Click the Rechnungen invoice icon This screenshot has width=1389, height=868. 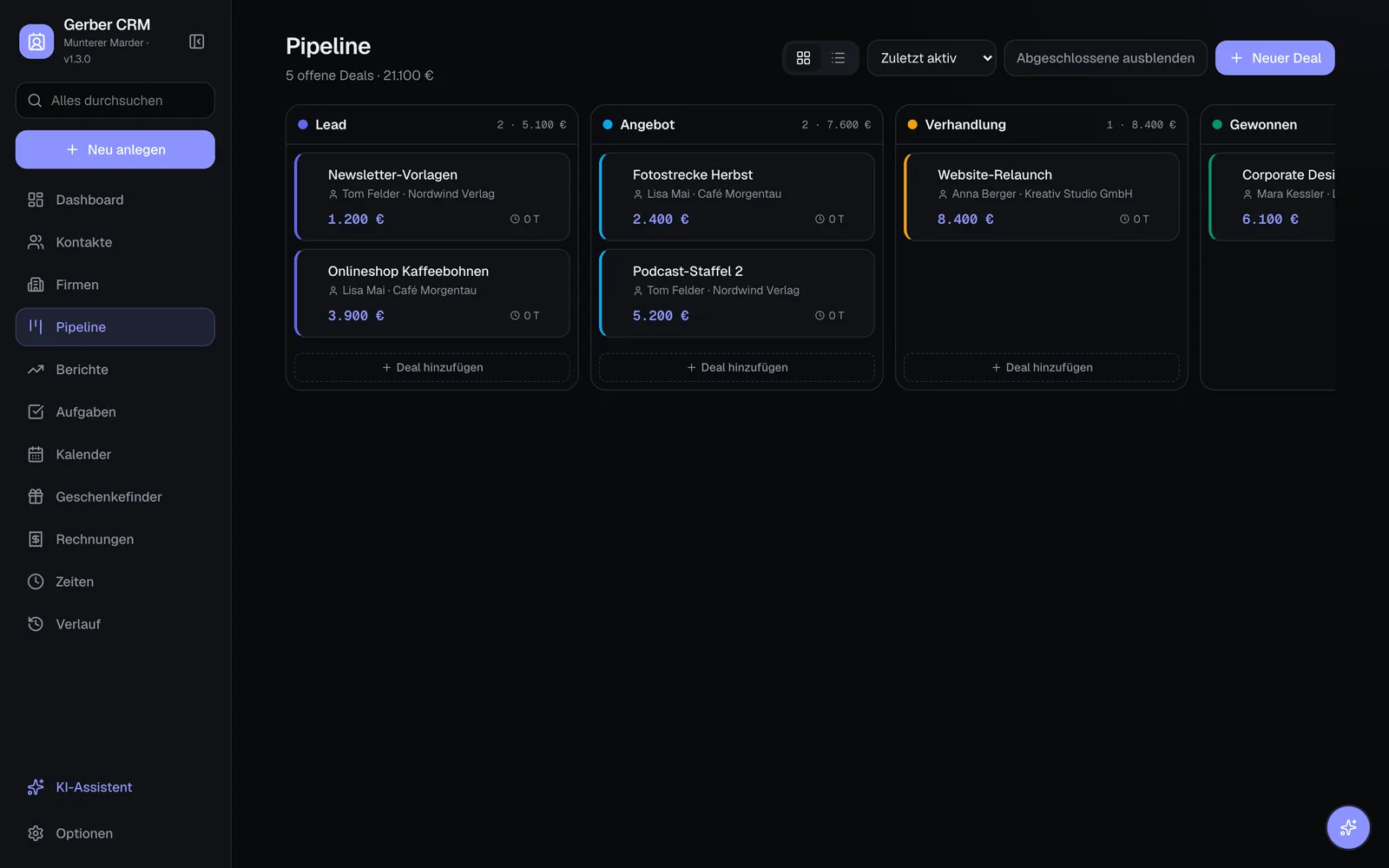click(x=36, y=539)
